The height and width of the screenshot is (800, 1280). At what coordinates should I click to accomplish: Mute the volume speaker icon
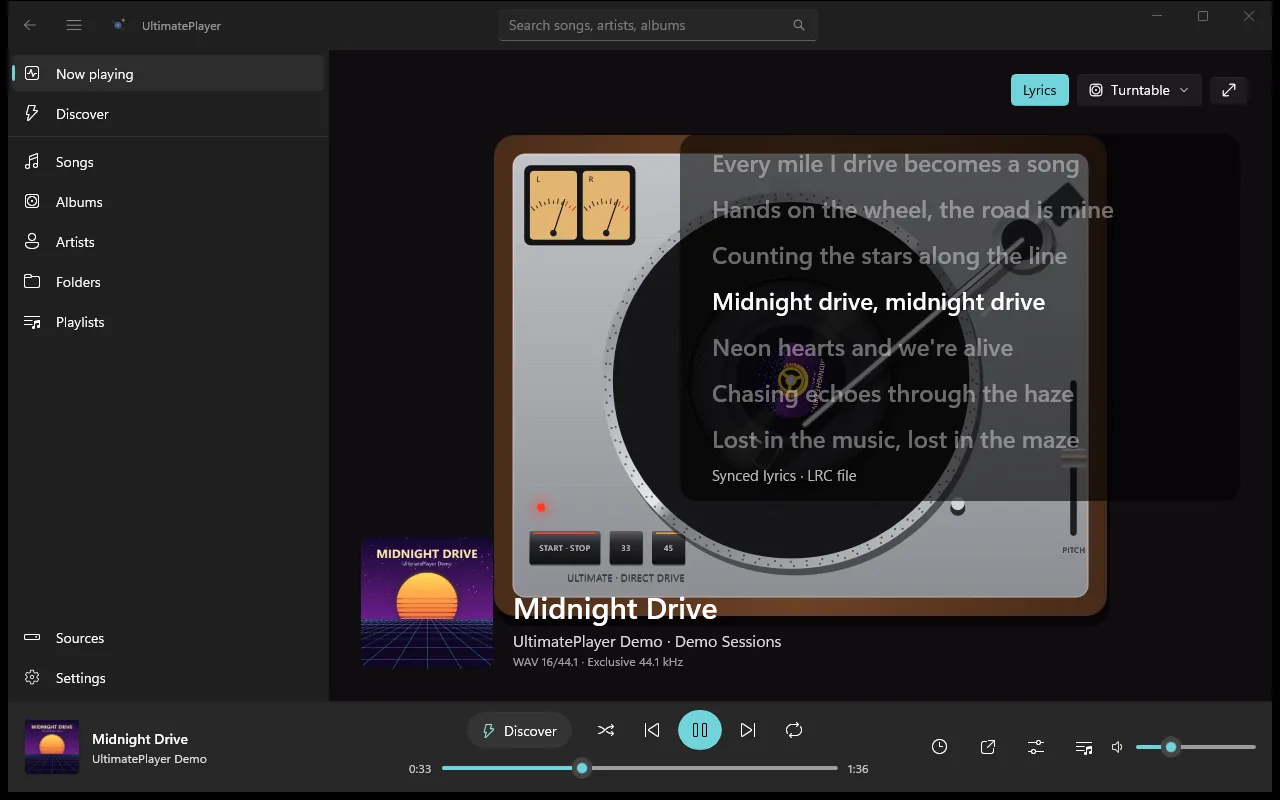pos(1118,747)
